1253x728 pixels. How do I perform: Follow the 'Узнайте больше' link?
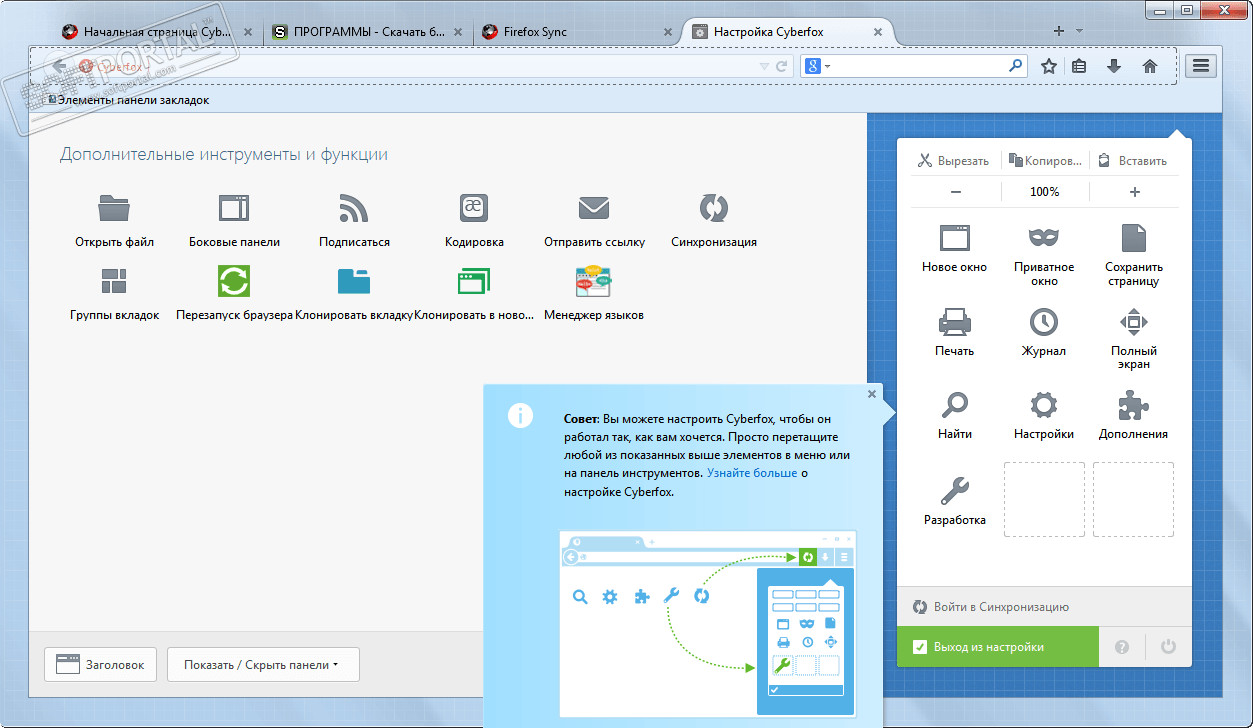(x=752, y=473)
